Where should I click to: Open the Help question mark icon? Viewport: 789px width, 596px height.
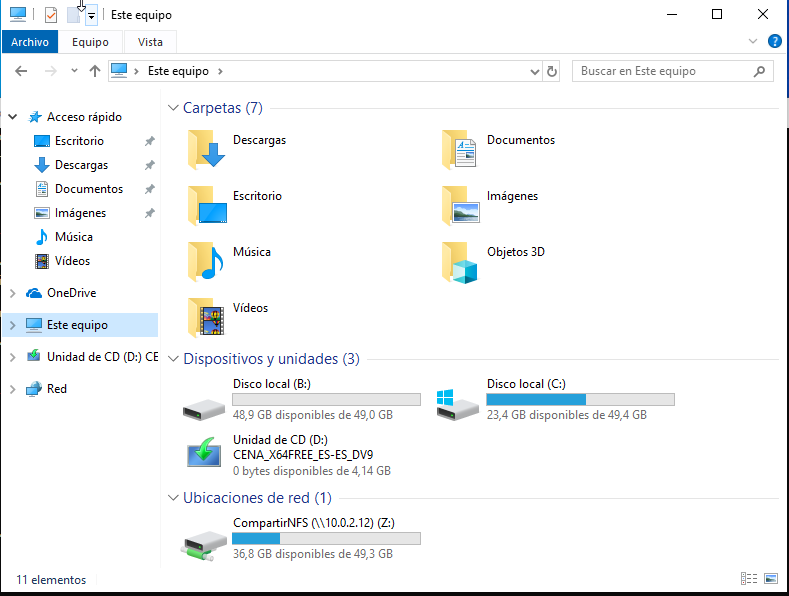(x=774, y=41)
